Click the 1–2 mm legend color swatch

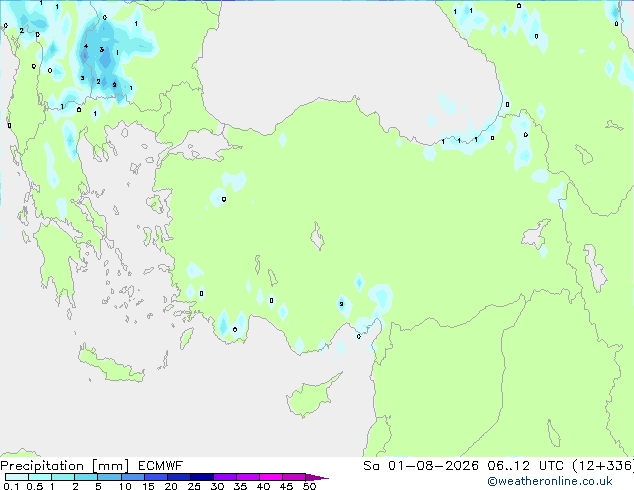(x=63, y=477)
